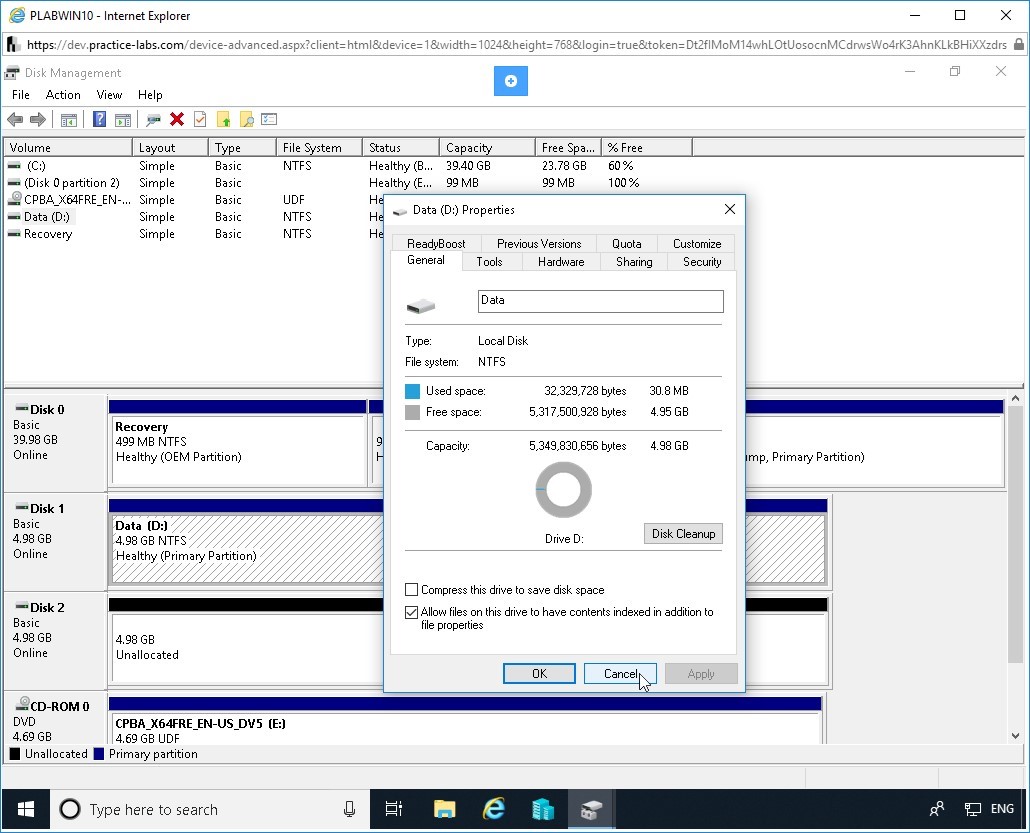The width and height of the screenshot is (1030, 833).
Task: Open Task View from the taskbar
Action: pyautogui.click(x=393, y=809)
